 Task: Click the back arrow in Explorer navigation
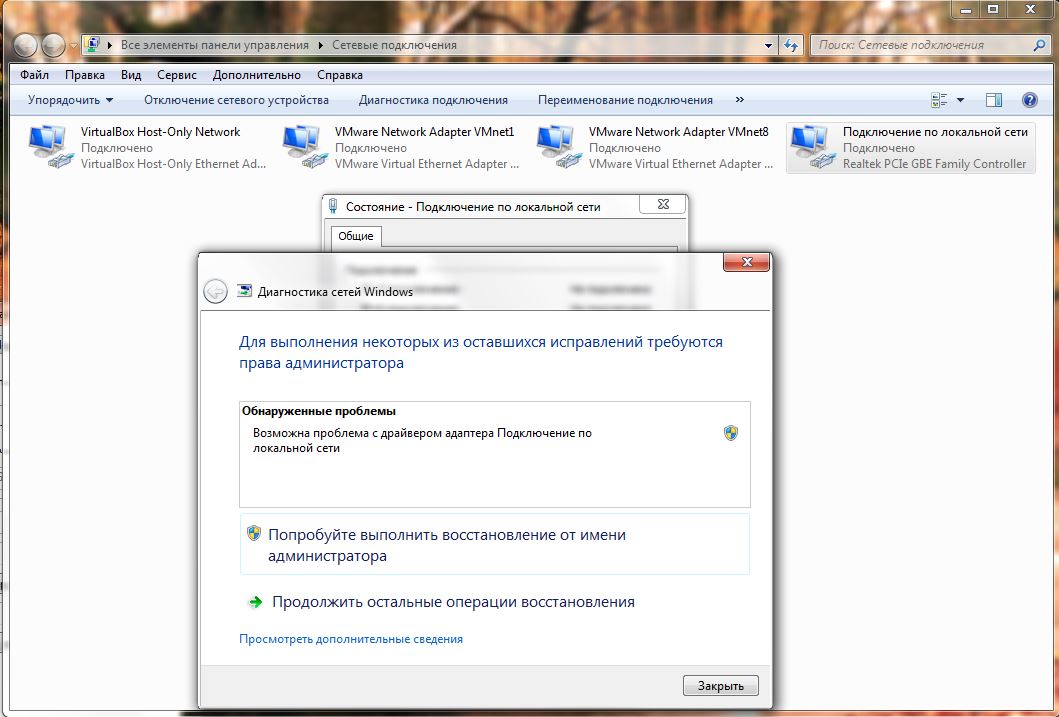26,45
